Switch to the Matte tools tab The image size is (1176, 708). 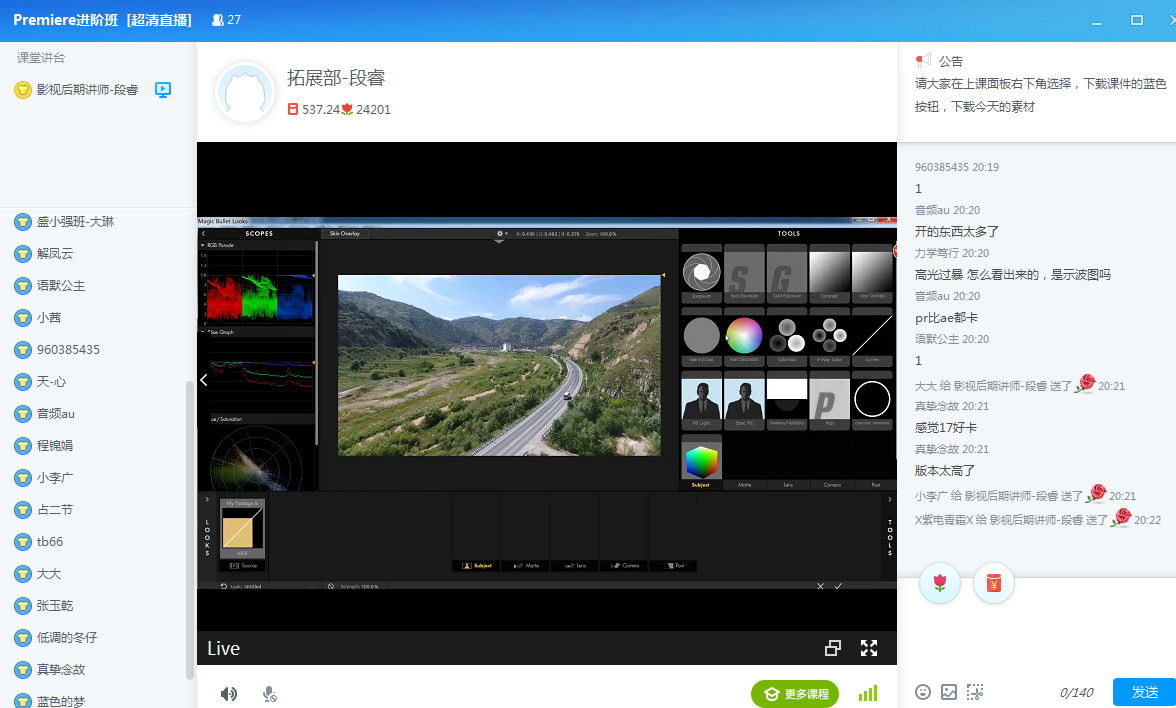744,485
